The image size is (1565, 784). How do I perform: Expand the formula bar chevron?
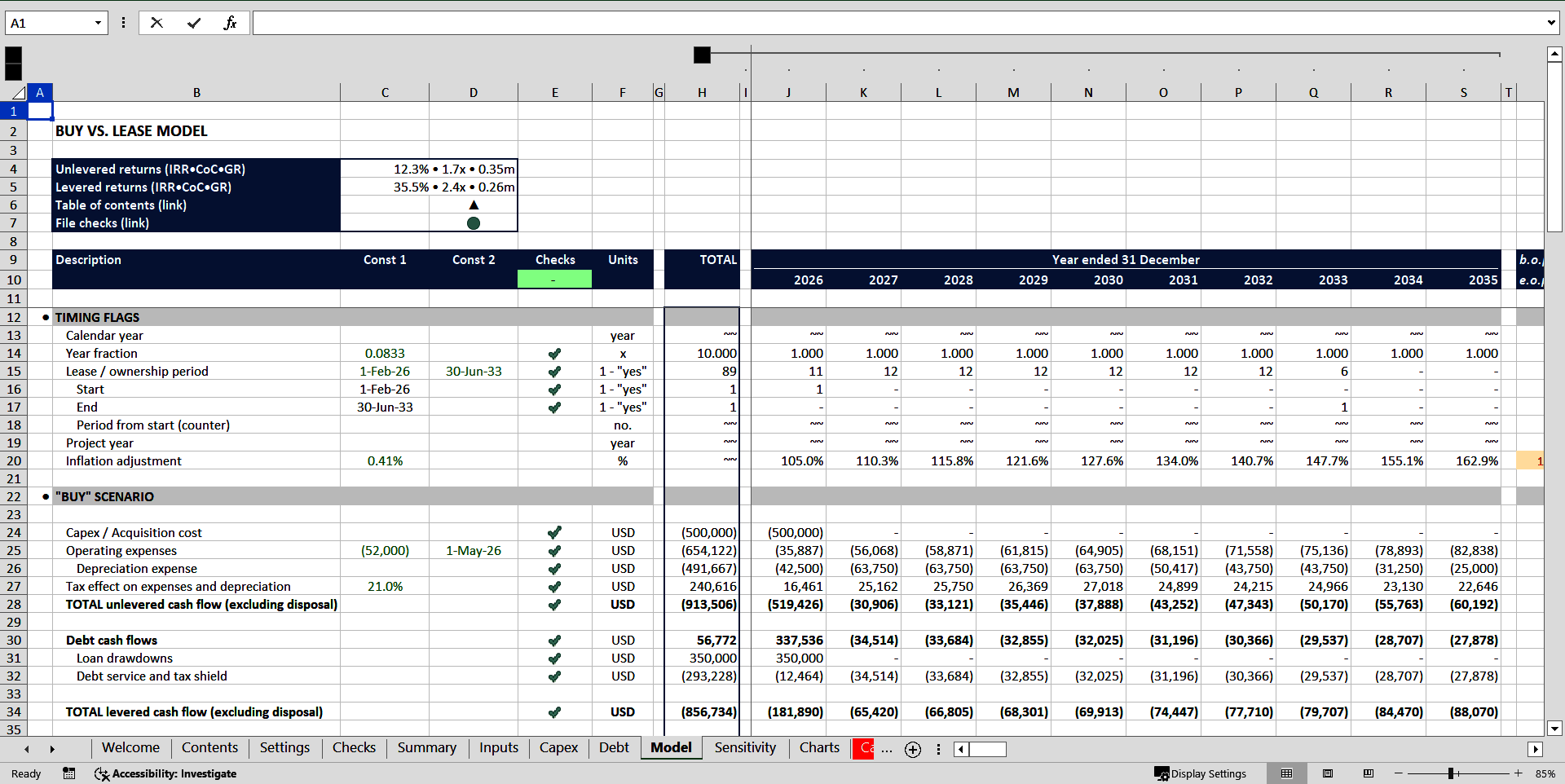(x=1550, y=23)
